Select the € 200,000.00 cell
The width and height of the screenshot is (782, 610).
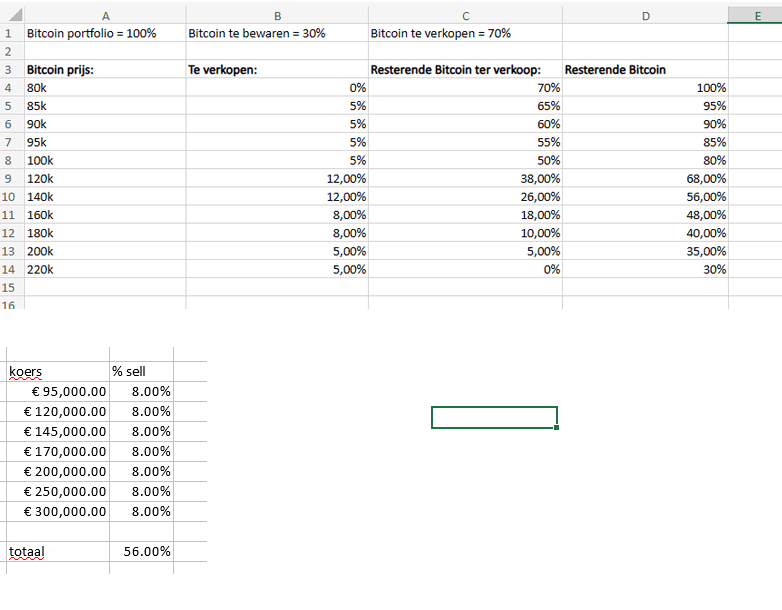[58, 471]
